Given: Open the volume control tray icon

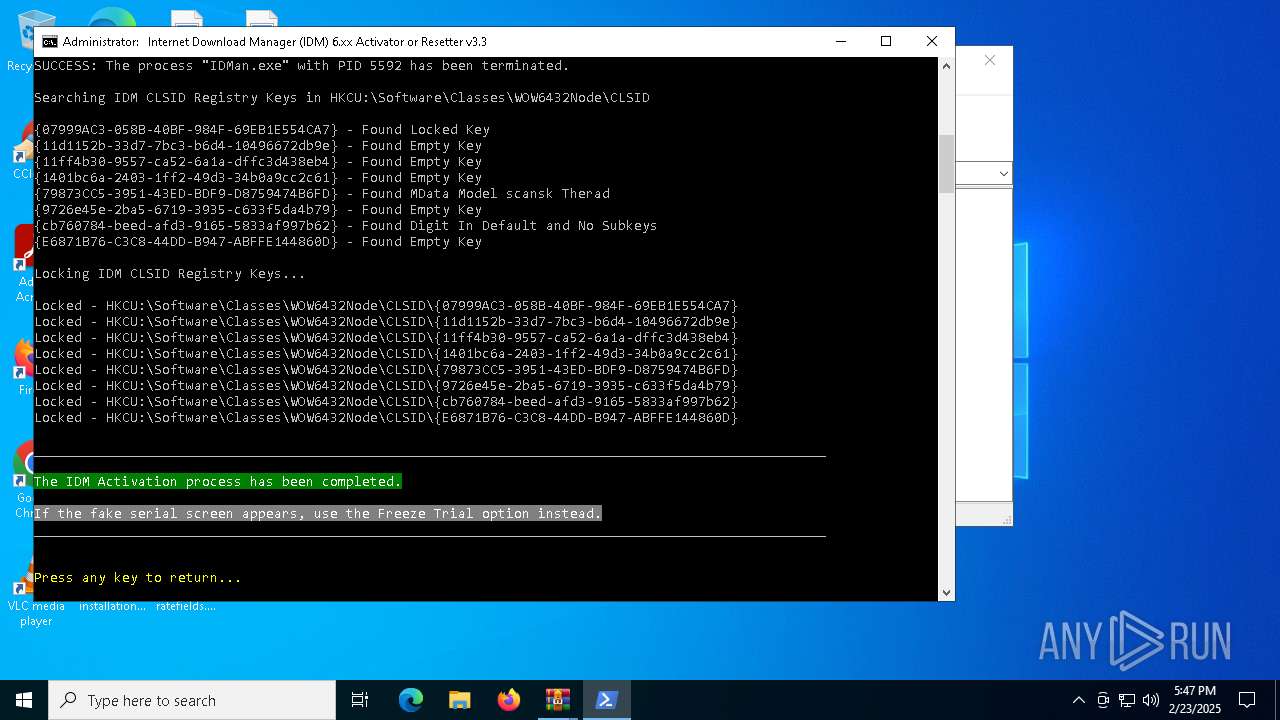Looking at the screenshot, I should (x=1151, y=700).
